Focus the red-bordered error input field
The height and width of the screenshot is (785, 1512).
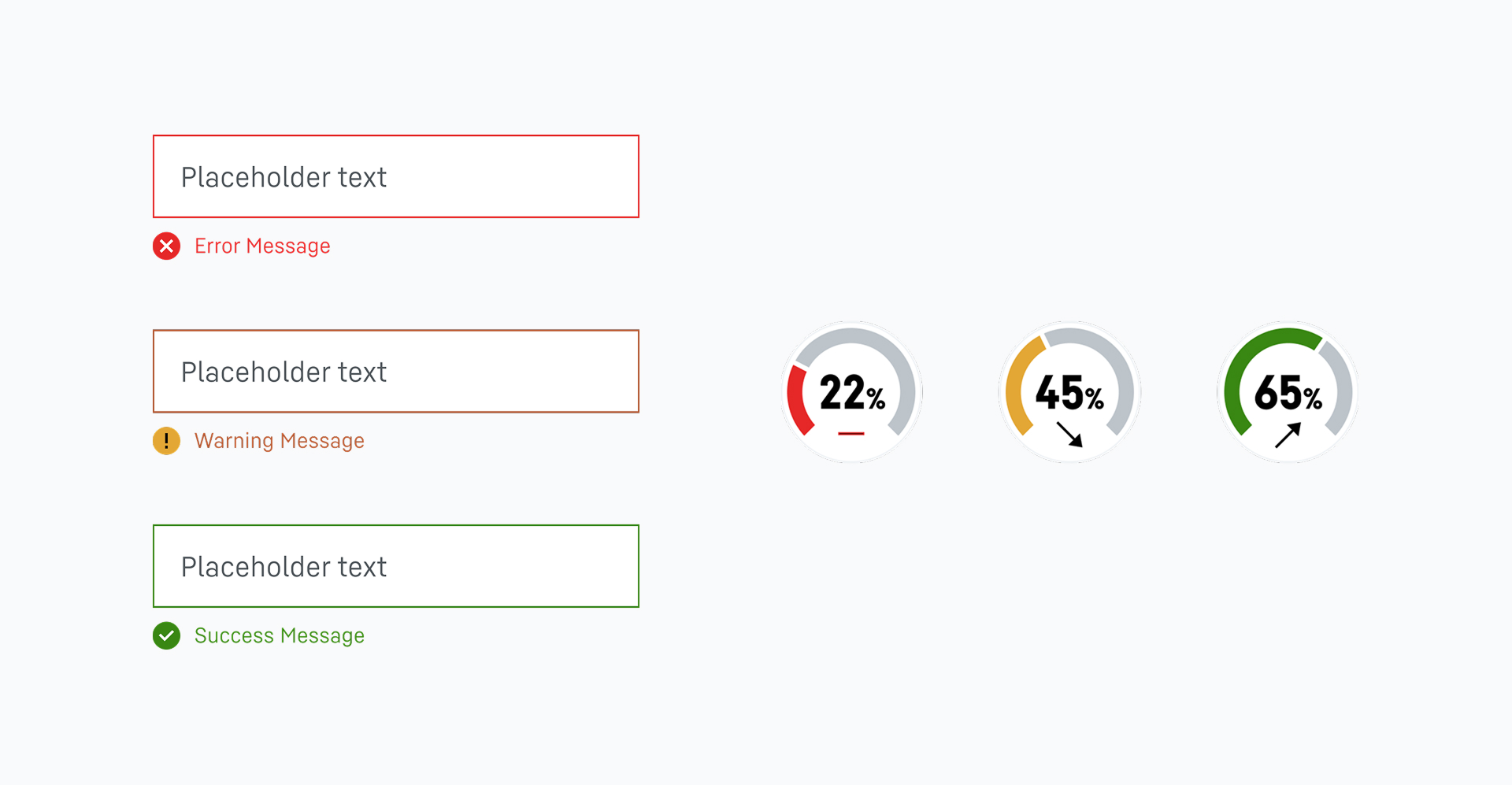(x=395, y=176)
